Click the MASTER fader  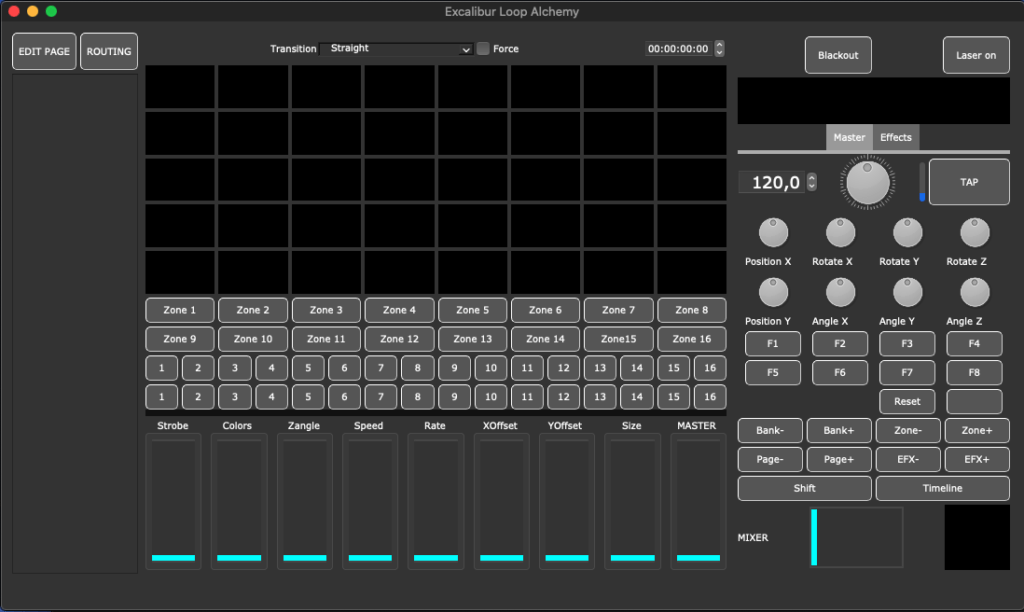tap(698, 501)
